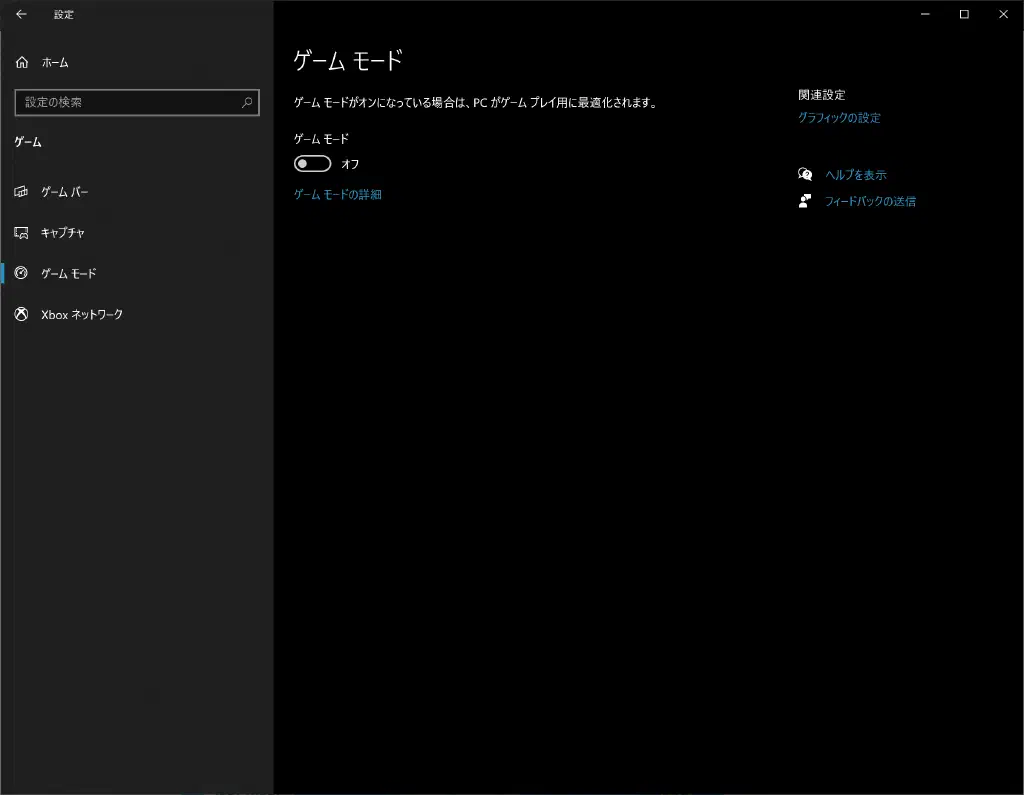
Task: Open the ゲーム モードの詳細 link
Action: pyautogui.click(x=337, y=195)
